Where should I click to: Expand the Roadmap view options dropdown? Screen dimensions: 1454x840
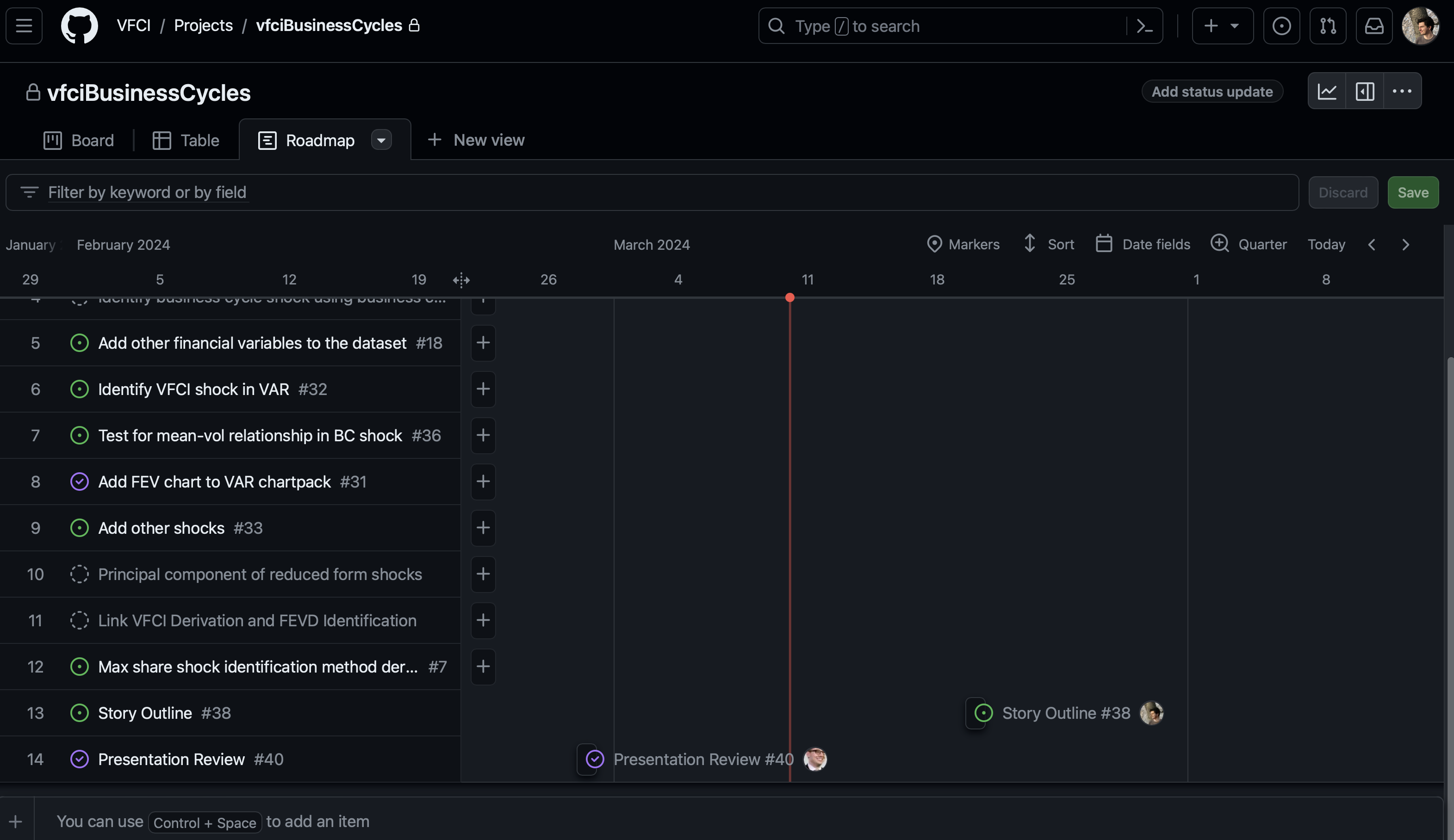tap(381, 140)
